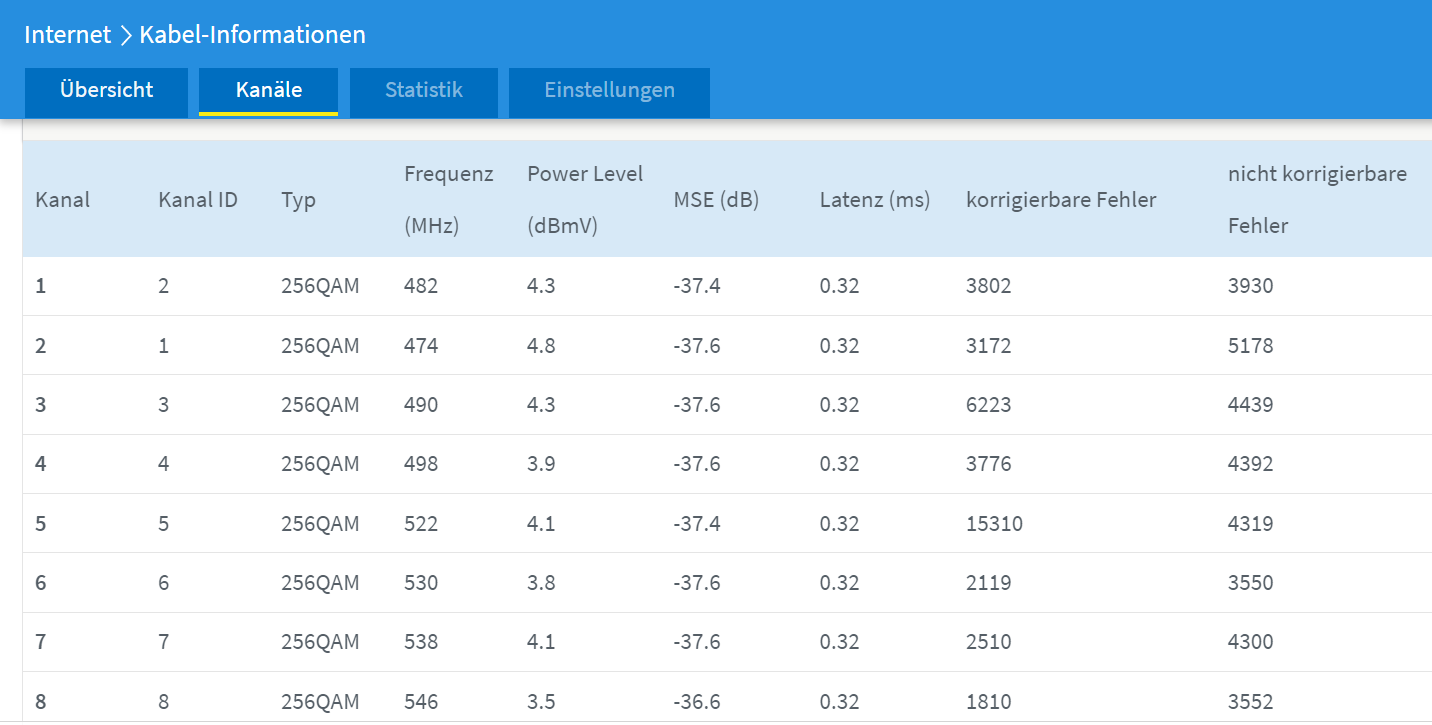Click uncorrectable errors value 5178
Viewport: 1432px width, 725px height.
coord(1251,346)
